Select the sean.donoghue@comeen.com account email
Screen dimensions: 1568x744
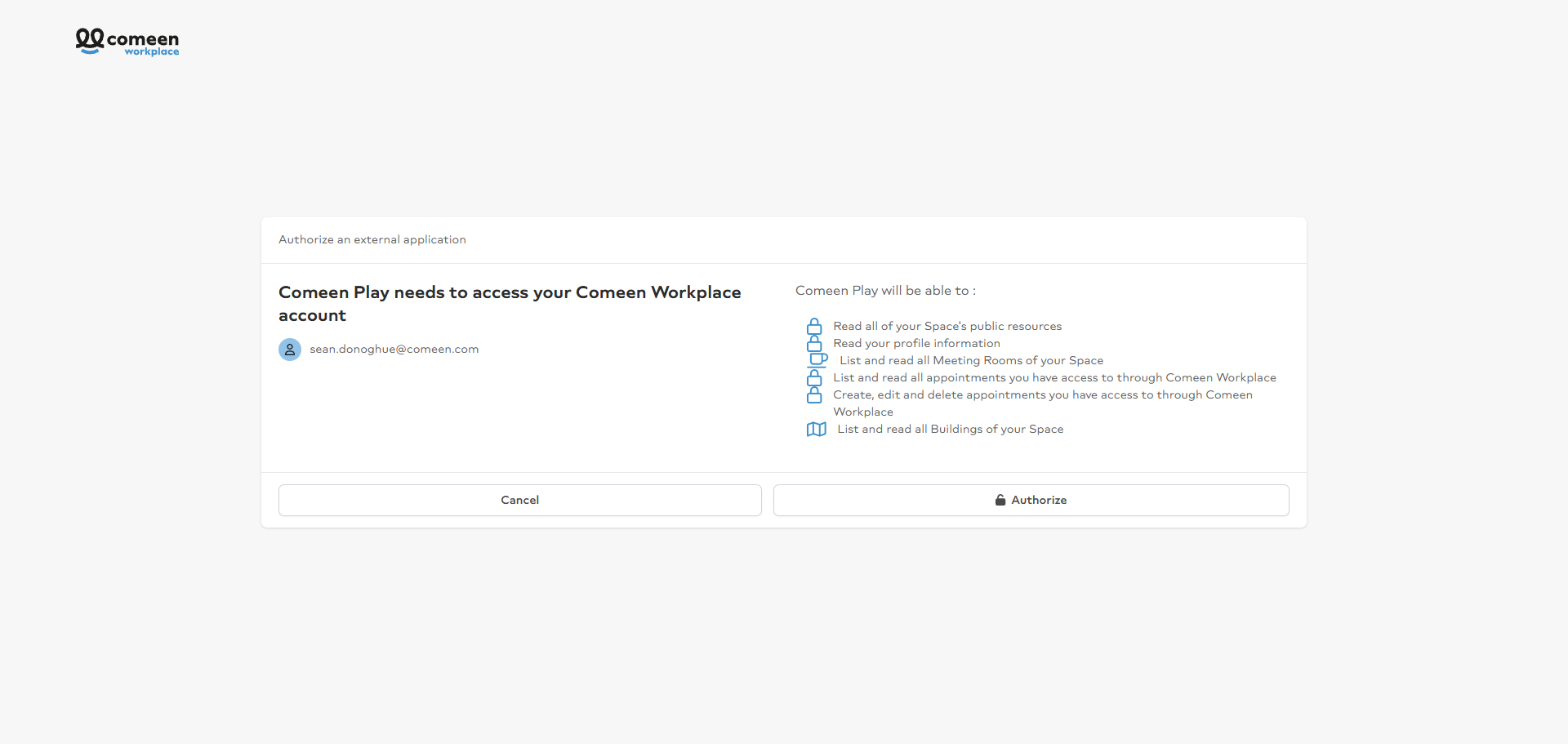394,350
